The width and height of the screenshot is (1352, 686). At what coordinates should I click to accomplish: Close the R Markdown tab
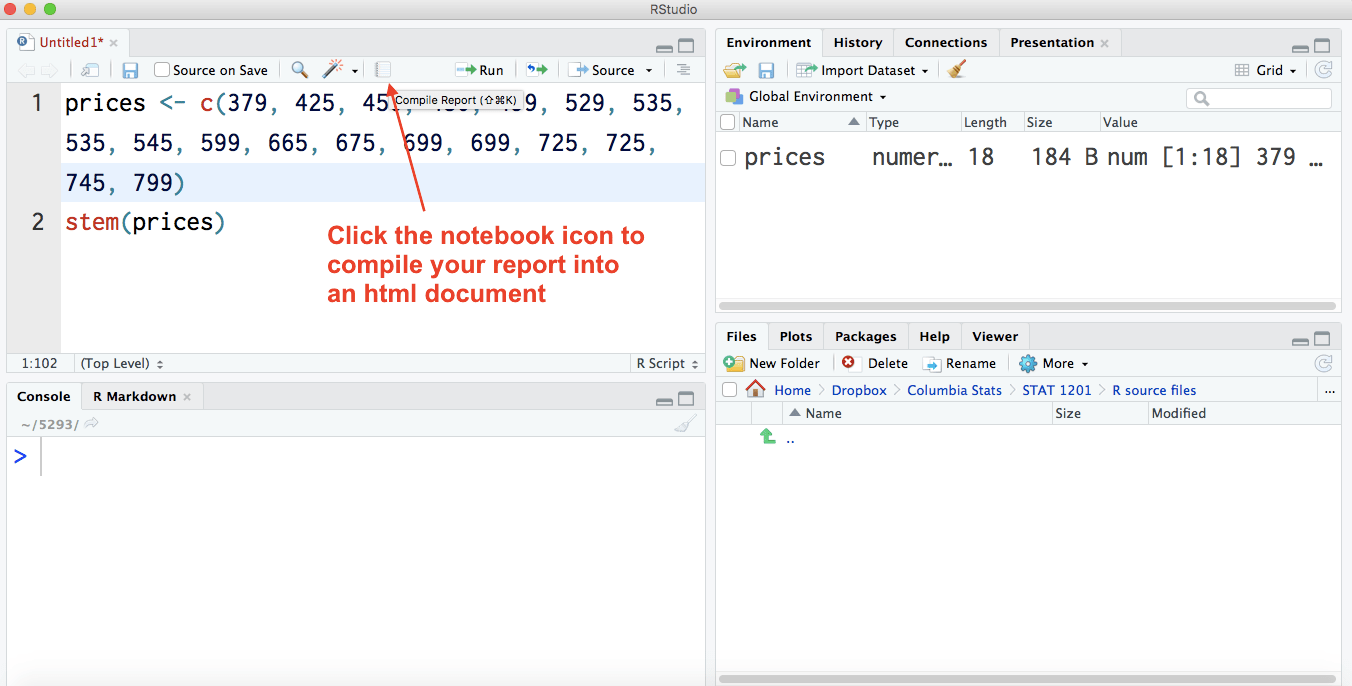pyautogui.click(x=188, y=397)
